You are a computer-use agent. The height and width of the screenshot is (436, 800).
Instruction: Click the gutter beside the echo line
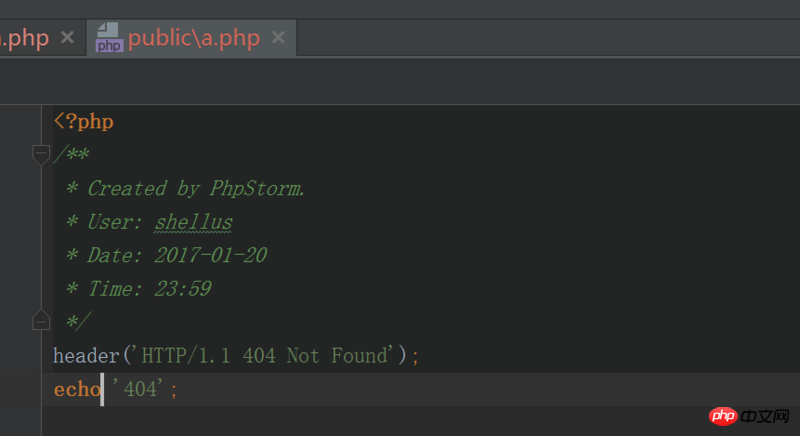coord(20,389)
